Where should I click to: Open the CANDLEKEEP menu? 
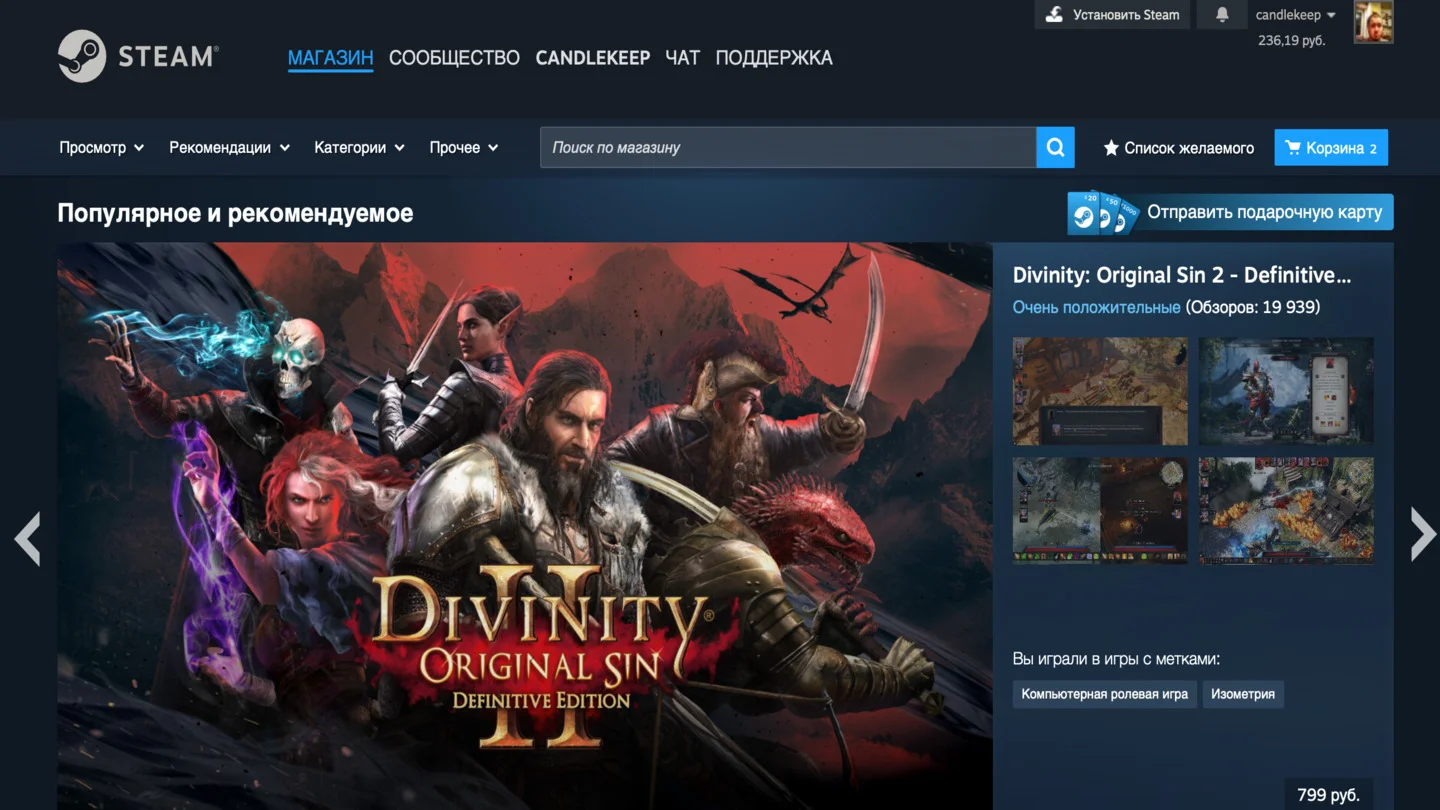pos(592,58)
